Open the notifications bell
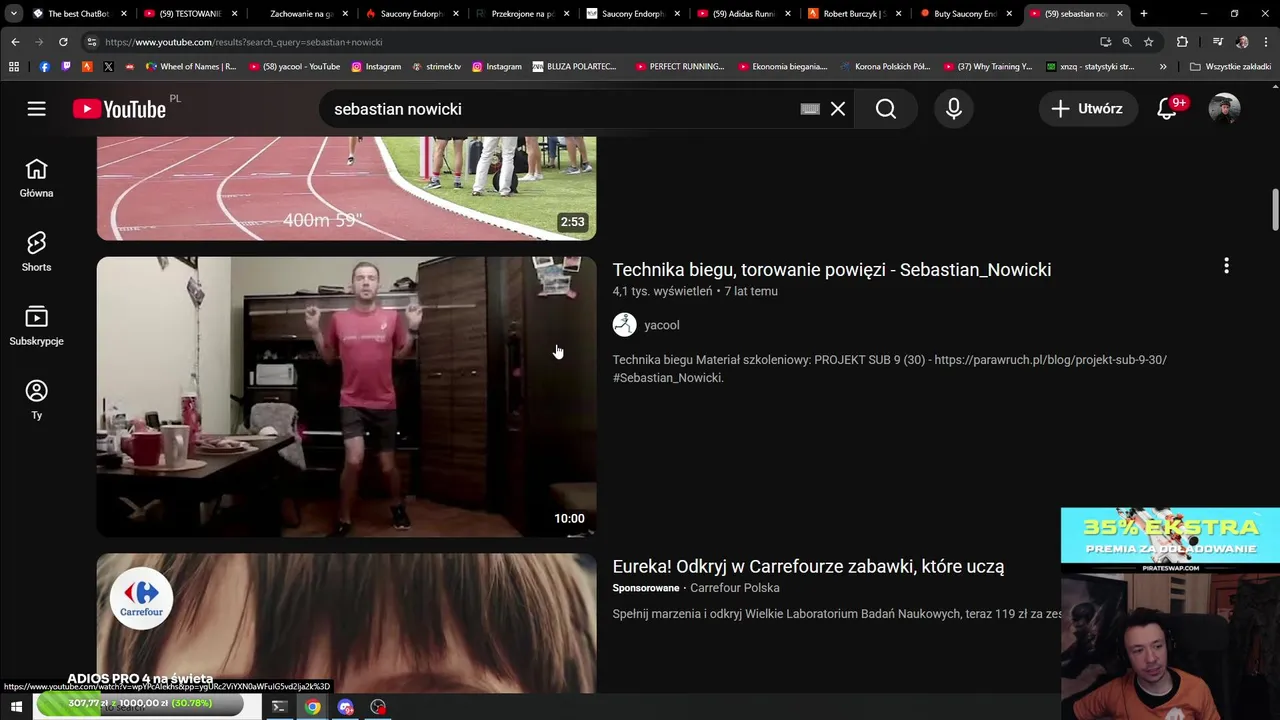Image resolution: width=1280 pixels, height=720 pixels. (x=1167, y=109)
